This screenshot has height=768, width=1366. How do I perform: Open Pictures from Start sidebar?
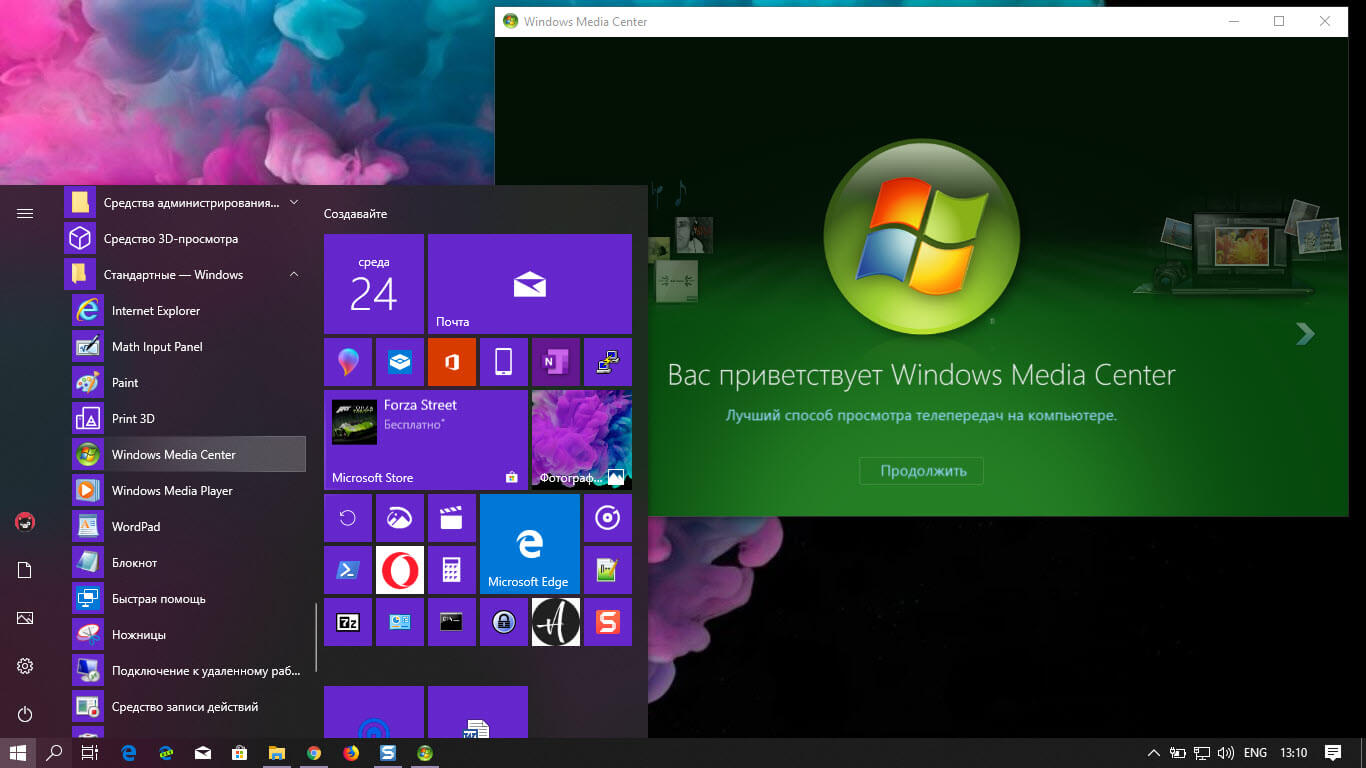[x=25, y=618]
